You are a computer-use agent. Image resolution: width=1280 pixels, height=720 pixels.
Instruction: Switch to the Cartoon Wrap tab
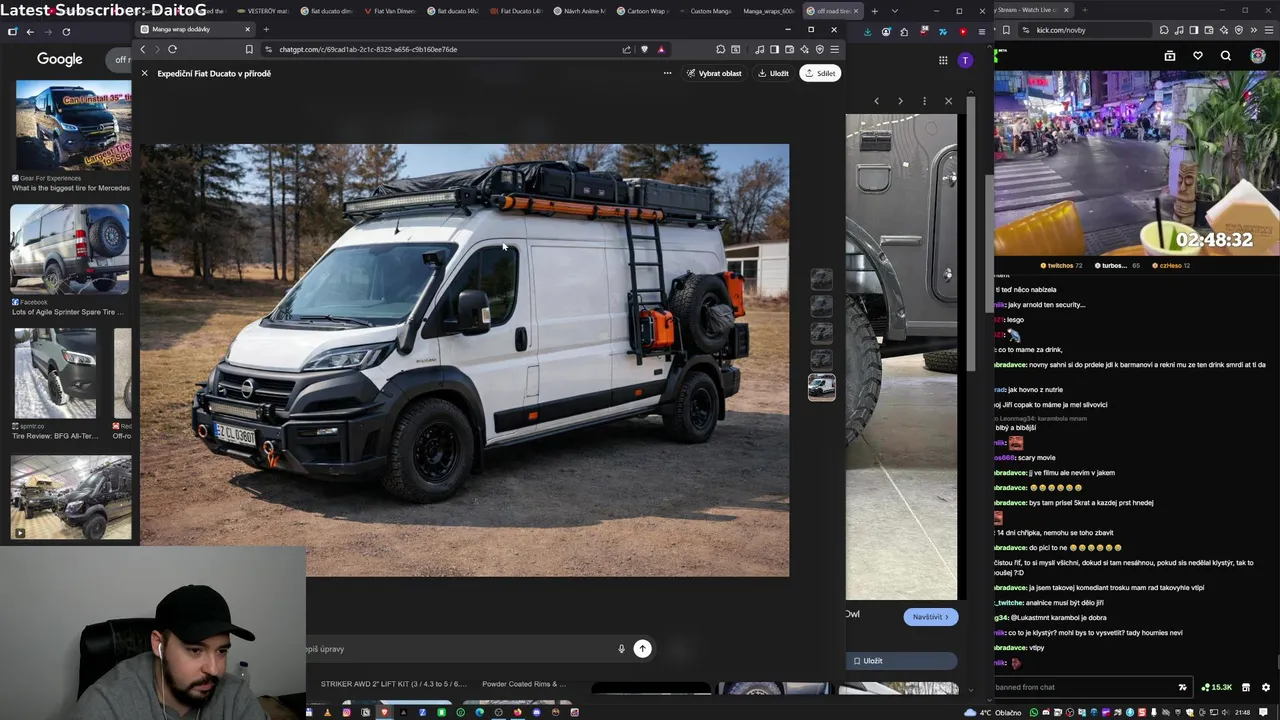tap(641, 11)
